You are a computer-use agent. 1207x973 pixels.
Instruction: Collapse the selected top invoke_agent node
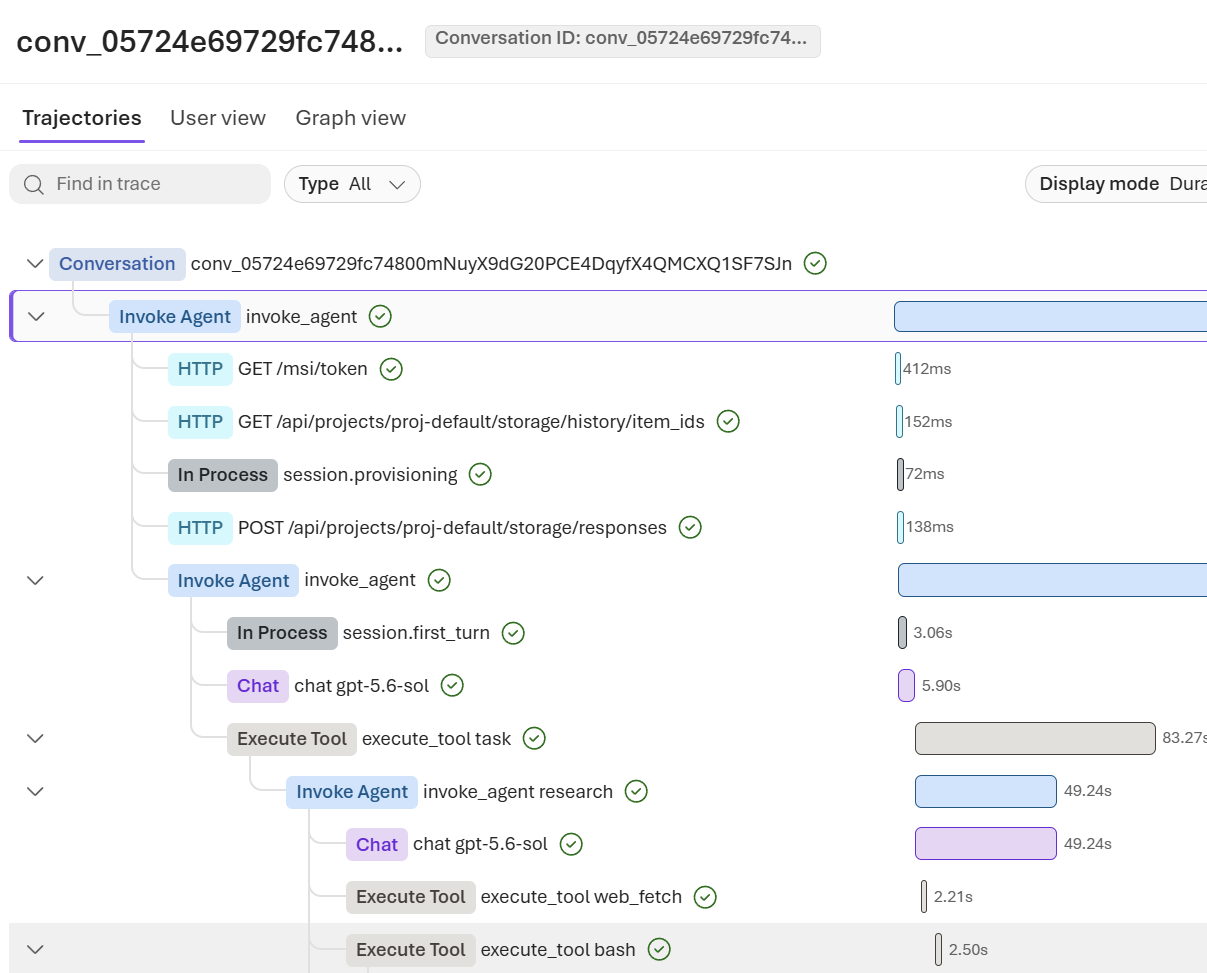(x=36, y=316)
